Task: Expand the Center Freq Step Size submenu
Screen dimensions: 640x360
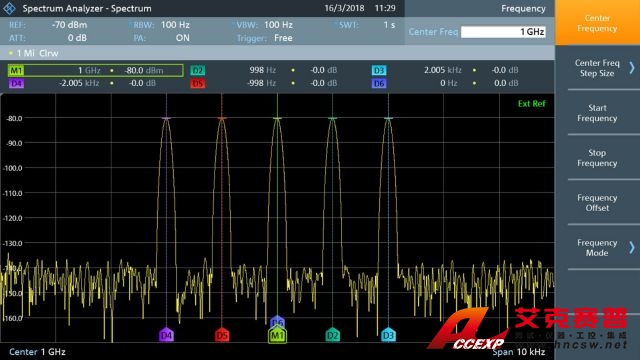Action: coord(598,68)
